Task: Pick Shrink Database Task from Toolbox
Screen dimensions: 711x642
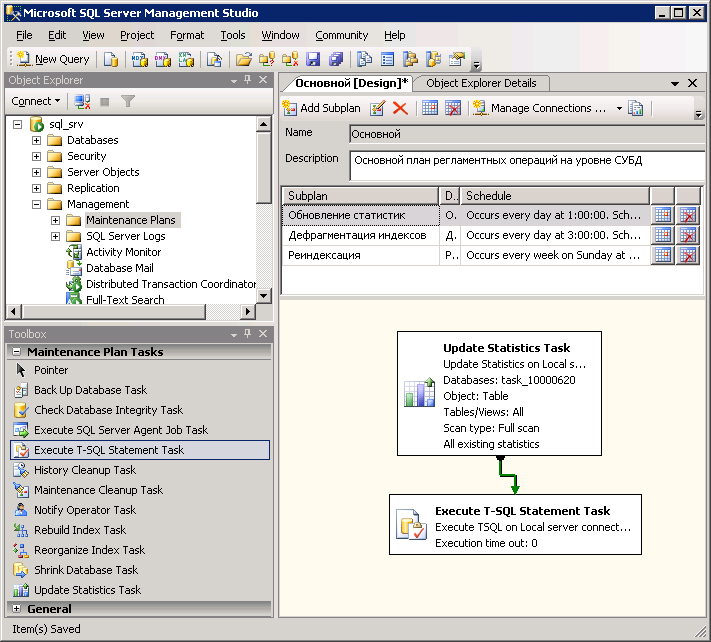Action: point(86,570)
